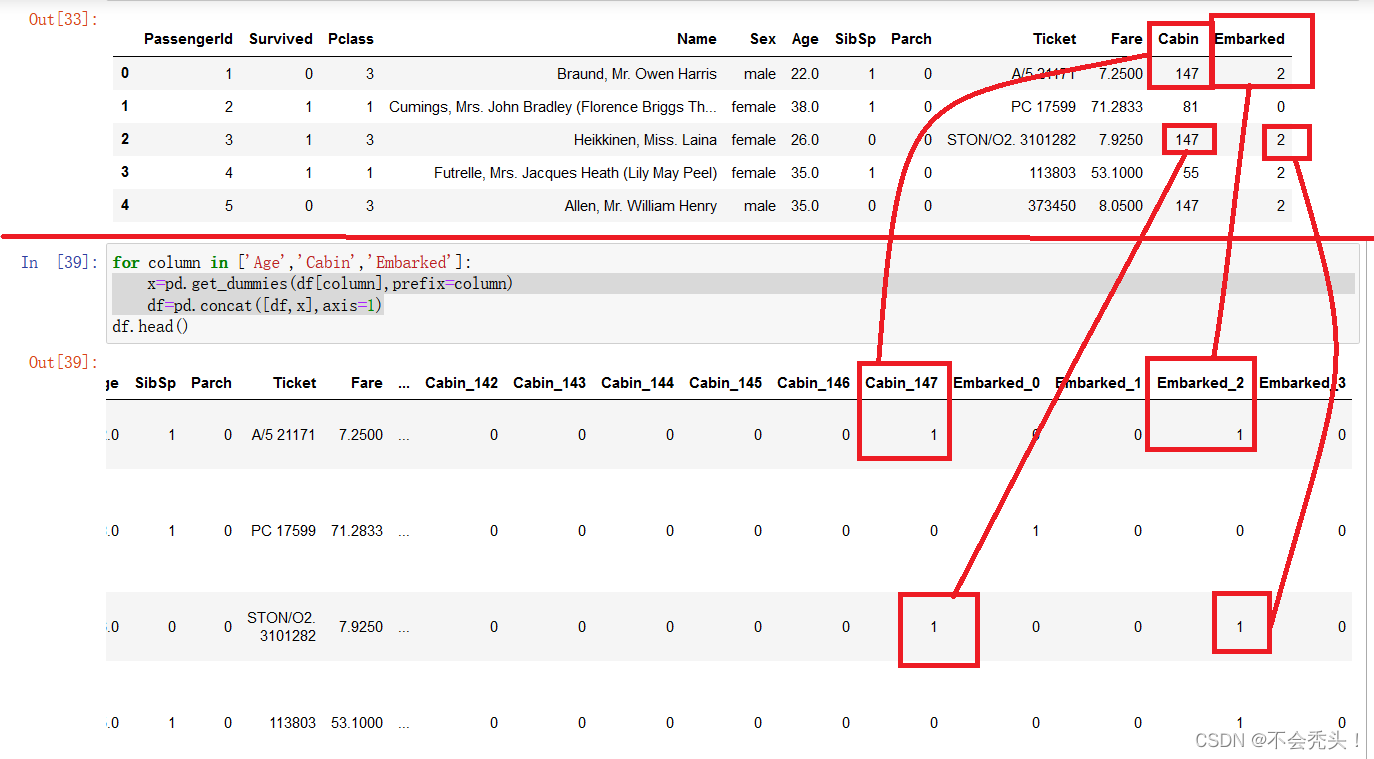Click age 26.0 in the Heikkinen row
Screen dimensions: 1374x759
pos(805,140)
